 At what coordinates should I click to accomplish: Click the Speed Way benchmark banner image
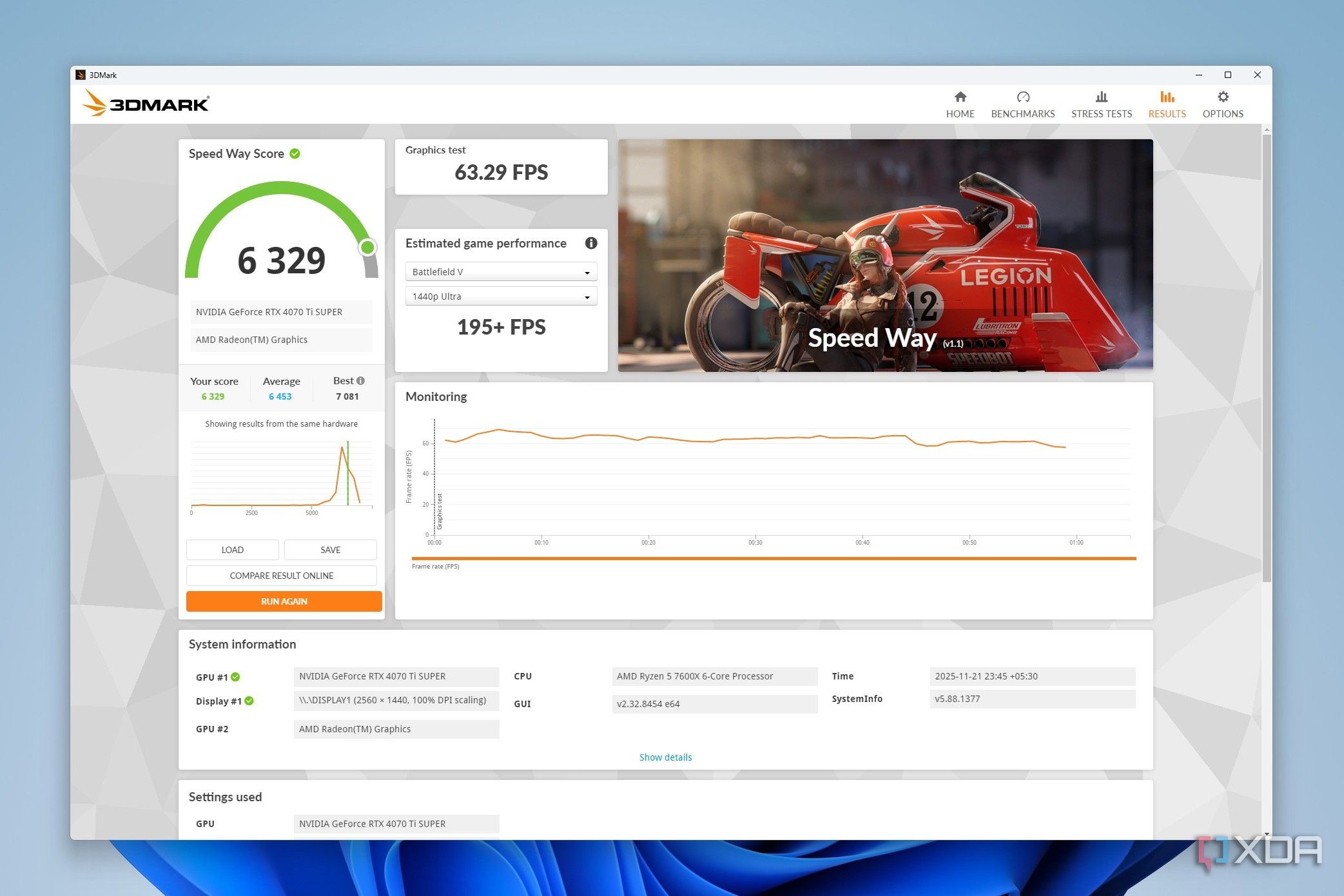tap(885, 255)
